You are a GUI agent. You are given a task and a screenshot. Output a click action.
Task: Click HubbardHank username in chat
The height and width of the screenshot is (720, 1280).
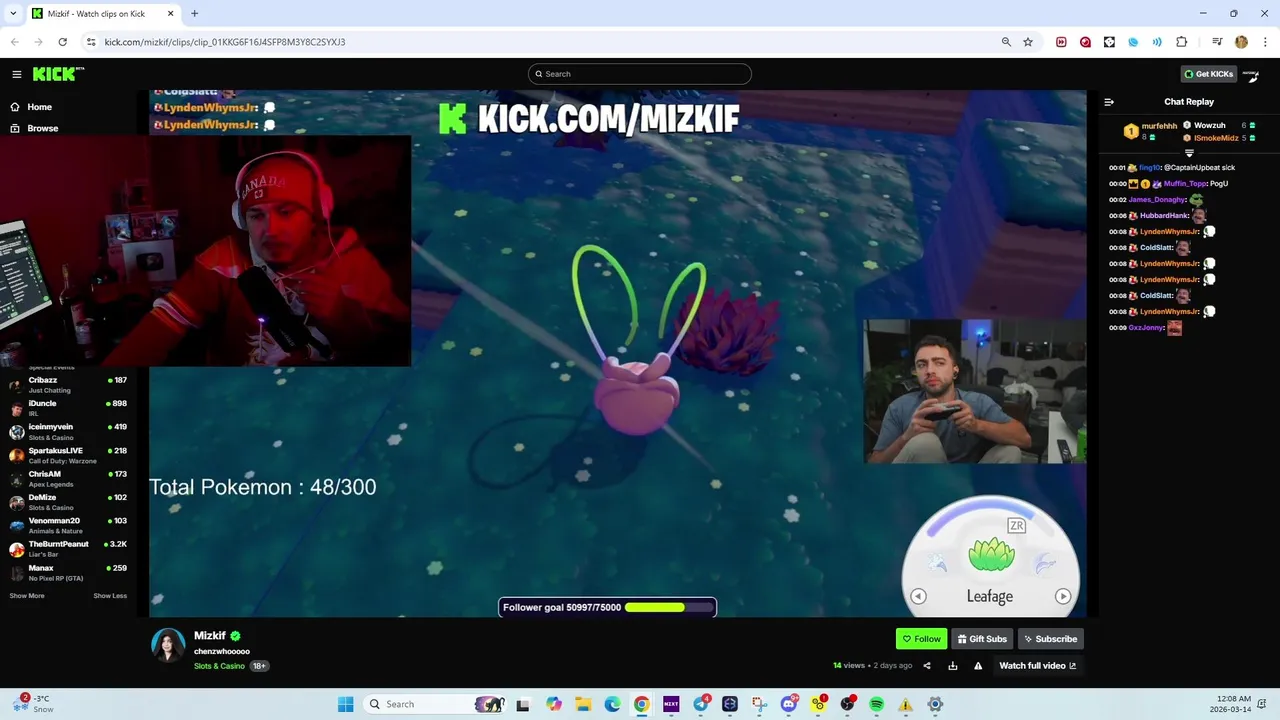click(x=1164, y=216)
